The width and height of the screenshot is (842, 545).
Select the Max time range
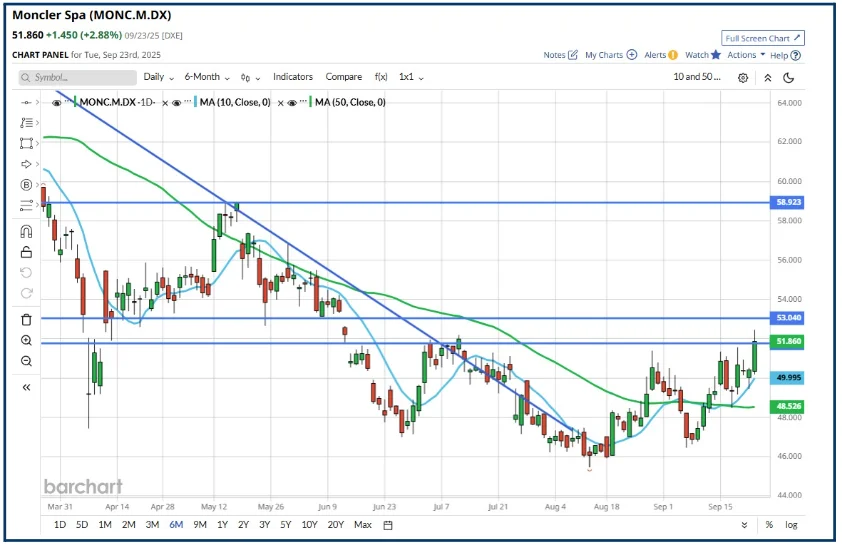[x=362, y=525]
